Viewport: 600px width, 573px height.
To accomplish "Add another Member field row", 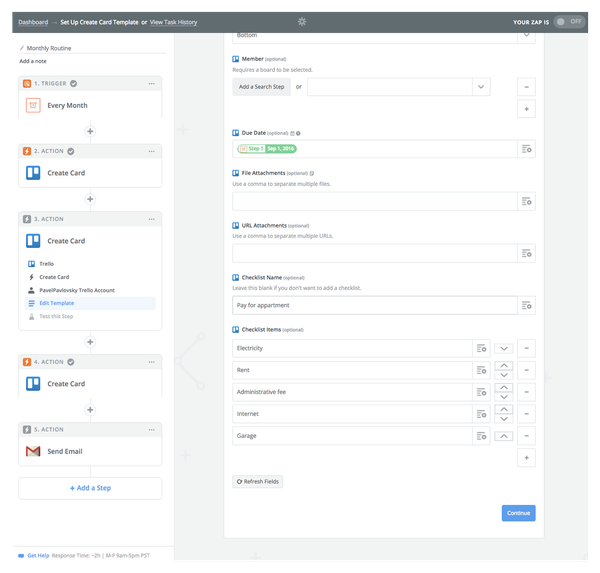I will click(526, 109).
